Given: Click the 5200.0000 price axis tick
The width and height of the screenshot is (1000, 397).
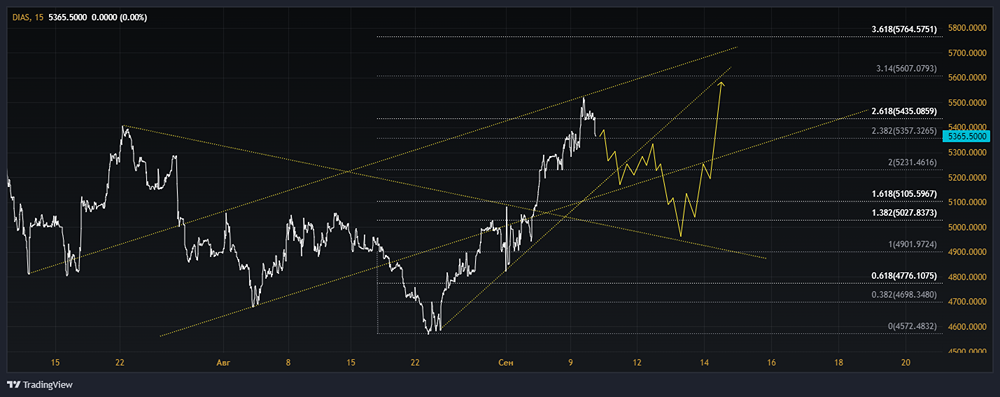Looking at the screenshot, I should pyautogui.click(x=968, y=177).
